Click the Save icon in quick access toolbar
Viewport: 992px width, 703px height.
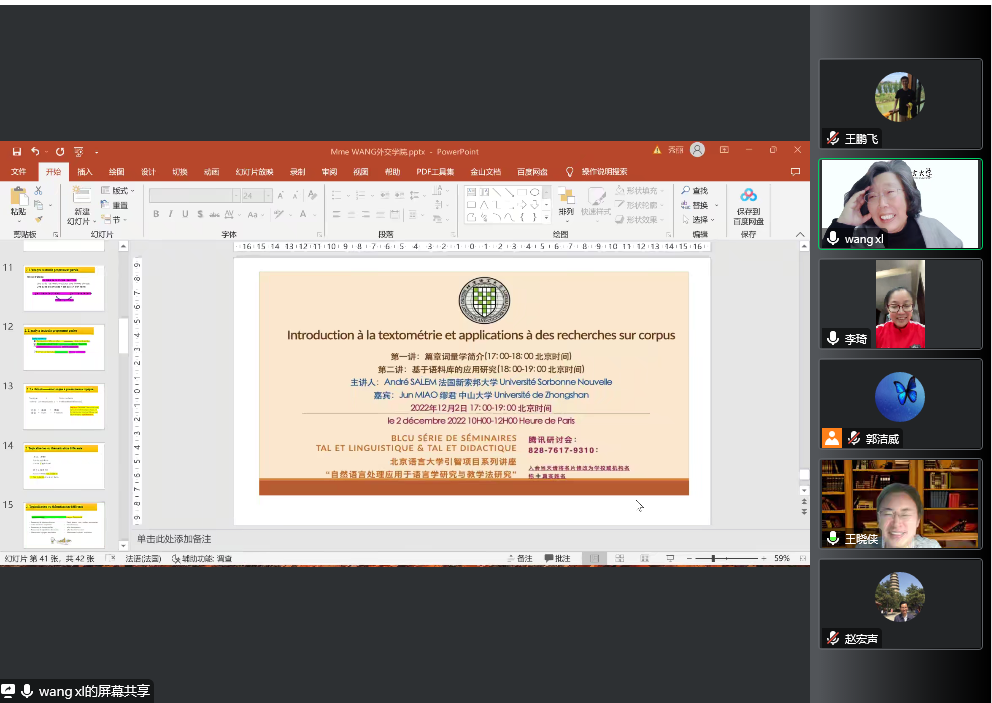(17, 151)
